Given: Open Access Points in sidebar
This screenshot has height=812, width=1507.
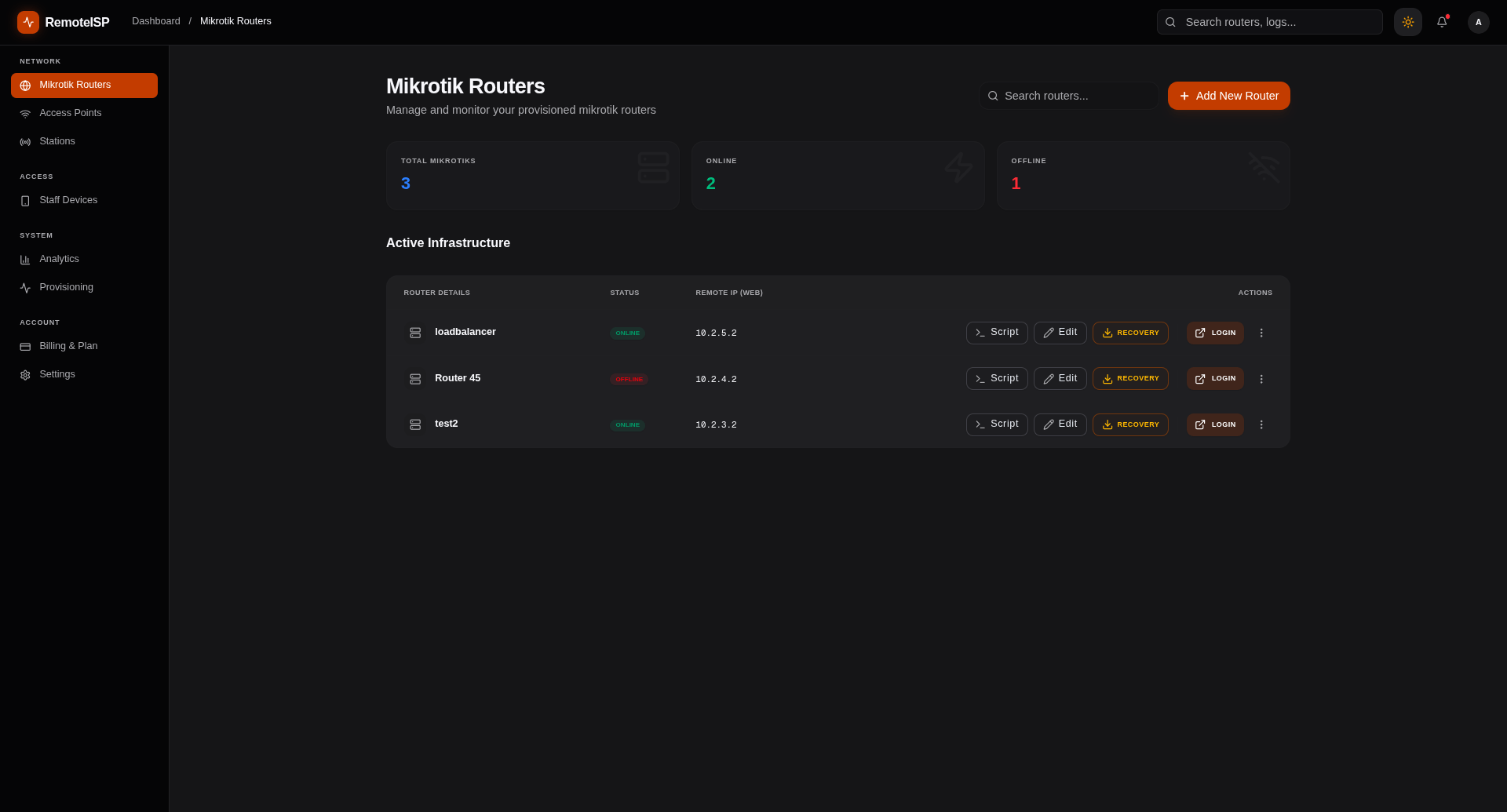Looking at the screenshot, I should (84, 114).
